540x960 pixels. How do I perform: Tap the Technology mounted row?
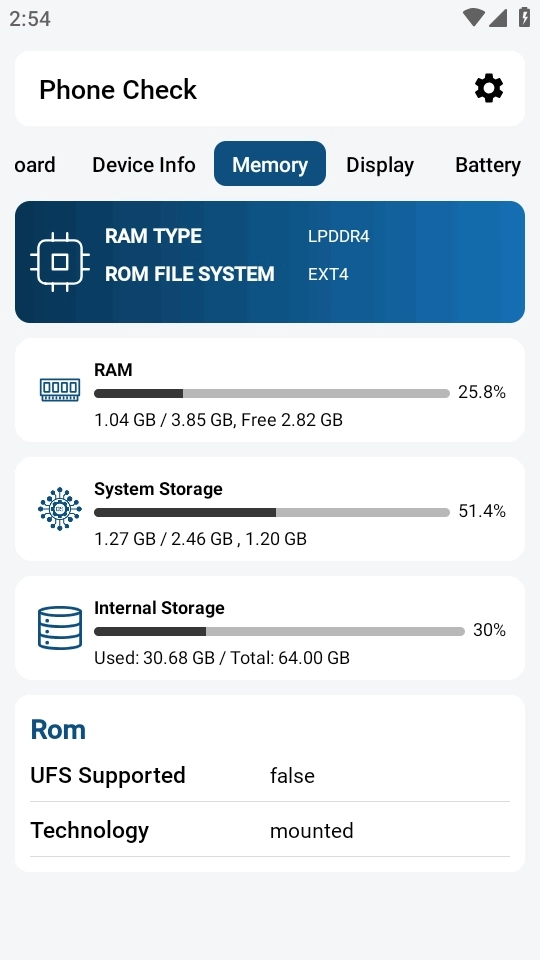point(270,830)
